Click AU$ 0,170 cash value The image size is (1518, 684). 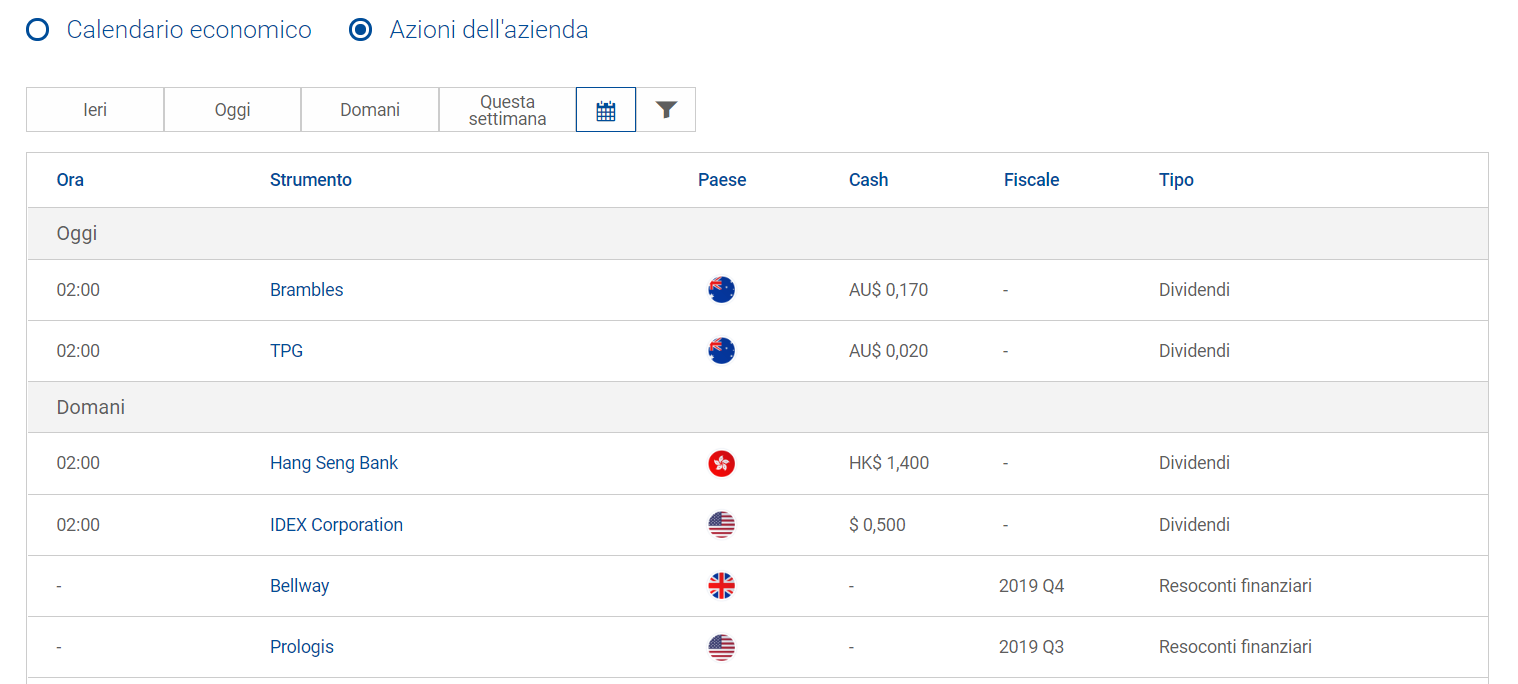[888, 290]
